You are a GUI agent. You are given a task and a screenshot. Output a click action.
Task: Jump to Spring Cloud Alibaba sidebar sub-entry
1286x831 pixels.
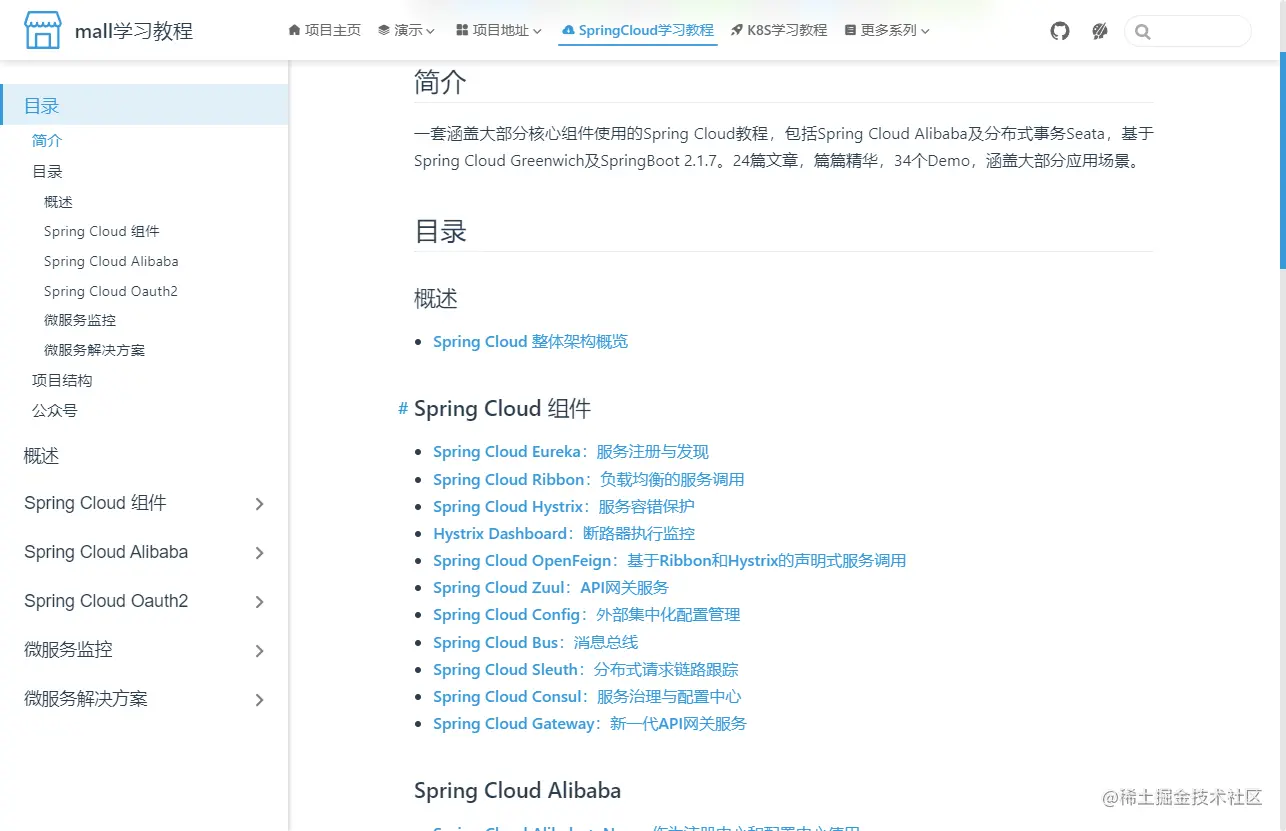coord(111,261)
